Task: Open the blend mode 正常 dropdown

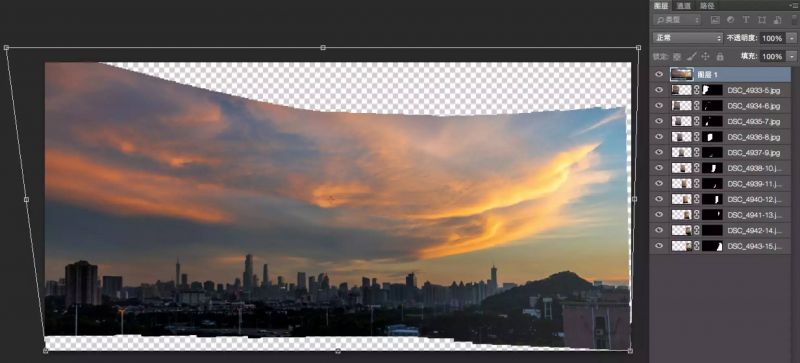Action: tap(688, 38)
